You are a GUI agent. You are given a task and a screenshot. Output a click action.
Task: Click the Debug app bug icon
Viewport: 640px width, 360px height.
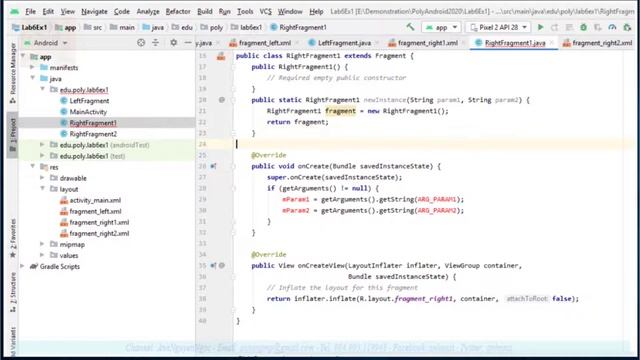tap(583, 27)
